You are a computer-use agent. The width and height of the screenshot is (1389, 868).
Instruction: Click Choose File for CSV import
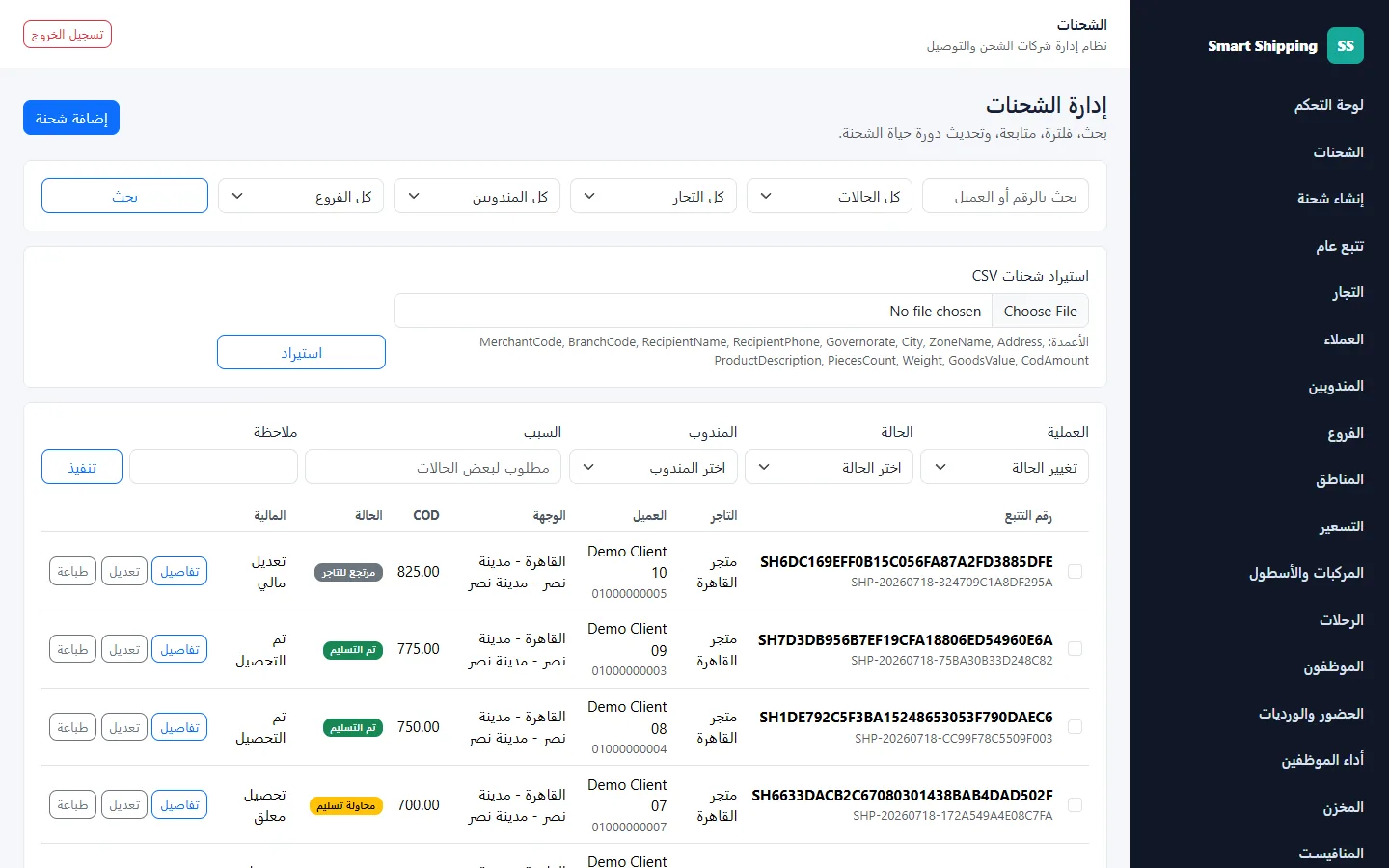tap(1040, 311)
